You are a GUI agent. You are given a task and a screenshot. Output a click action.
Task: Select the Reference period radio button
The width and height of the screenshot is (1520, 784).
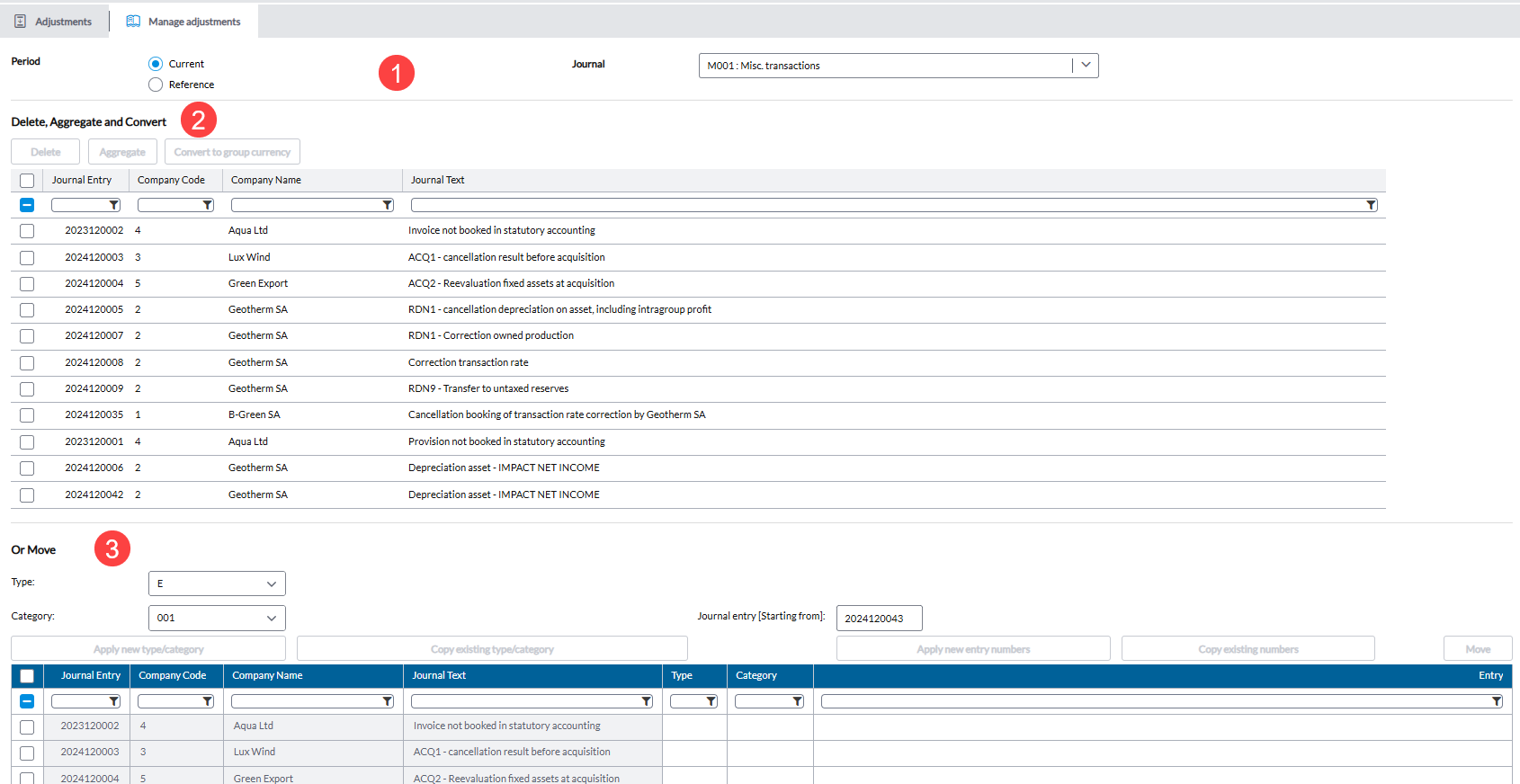coord(156,85)
